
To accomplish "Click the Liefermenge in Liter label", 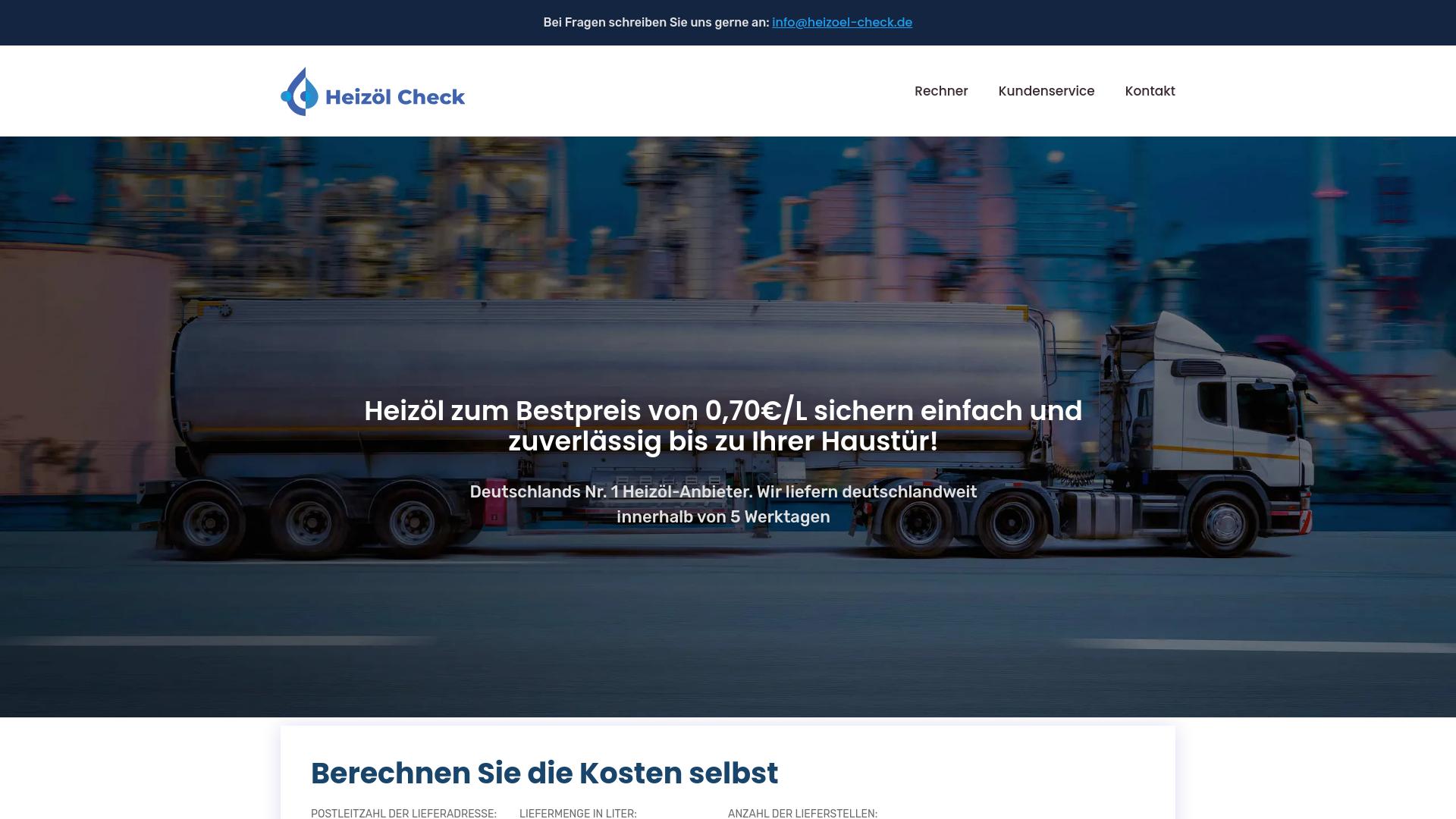I will (578, 813).
